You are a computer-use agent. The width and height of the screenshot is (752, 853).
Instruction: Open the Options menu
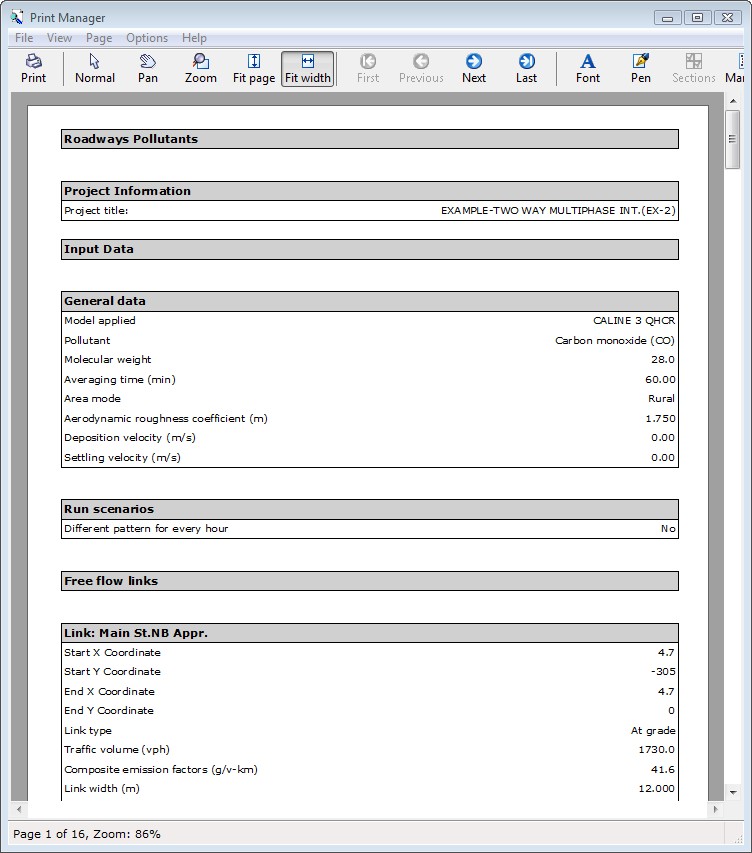(147, 38)
